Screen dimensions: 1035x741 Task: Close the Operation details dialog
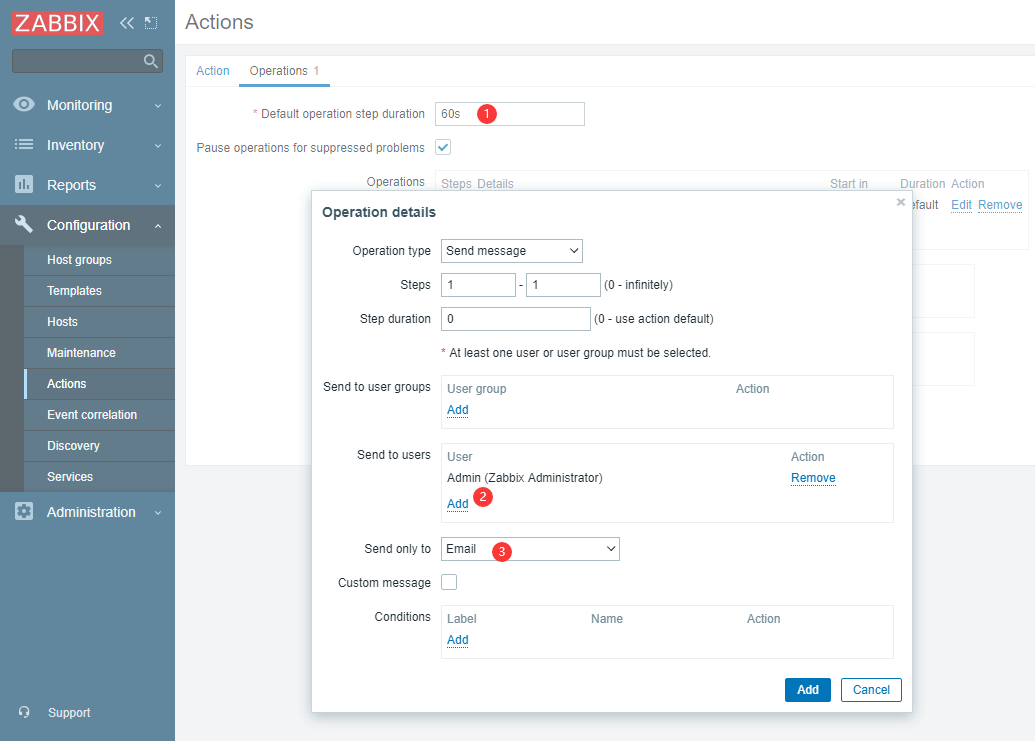point(901,202)
